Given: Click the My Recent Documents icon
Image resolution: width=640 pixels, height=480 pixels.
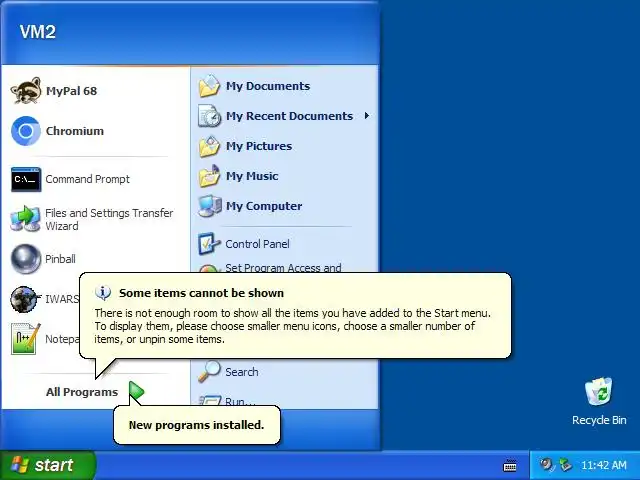Looking at the screenshot, I should (209, 116).
